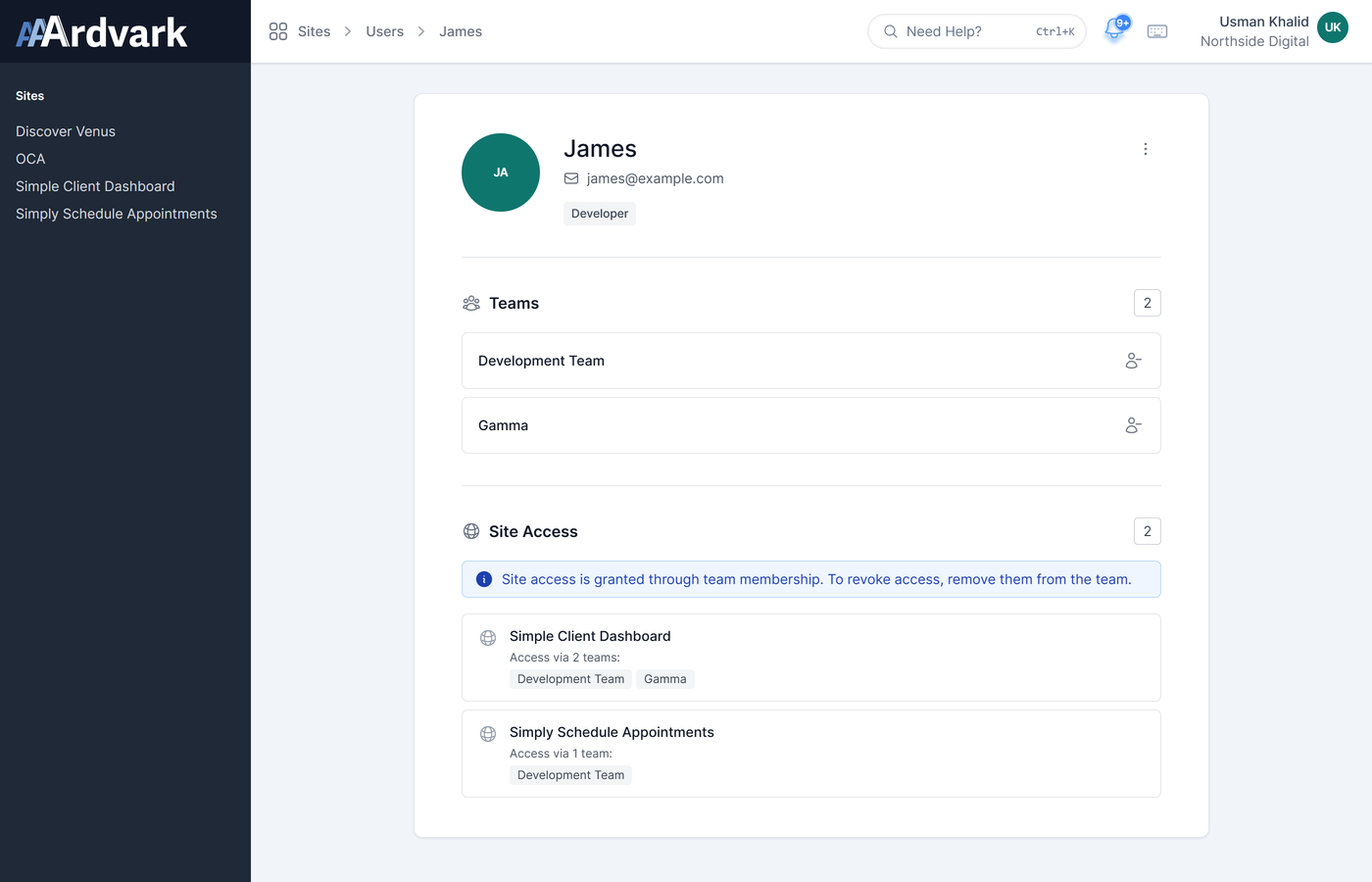Go to Users in the breadcrumb
Image resolution: width=1372 pixels, height=882 pixels.
click(385, 31)
